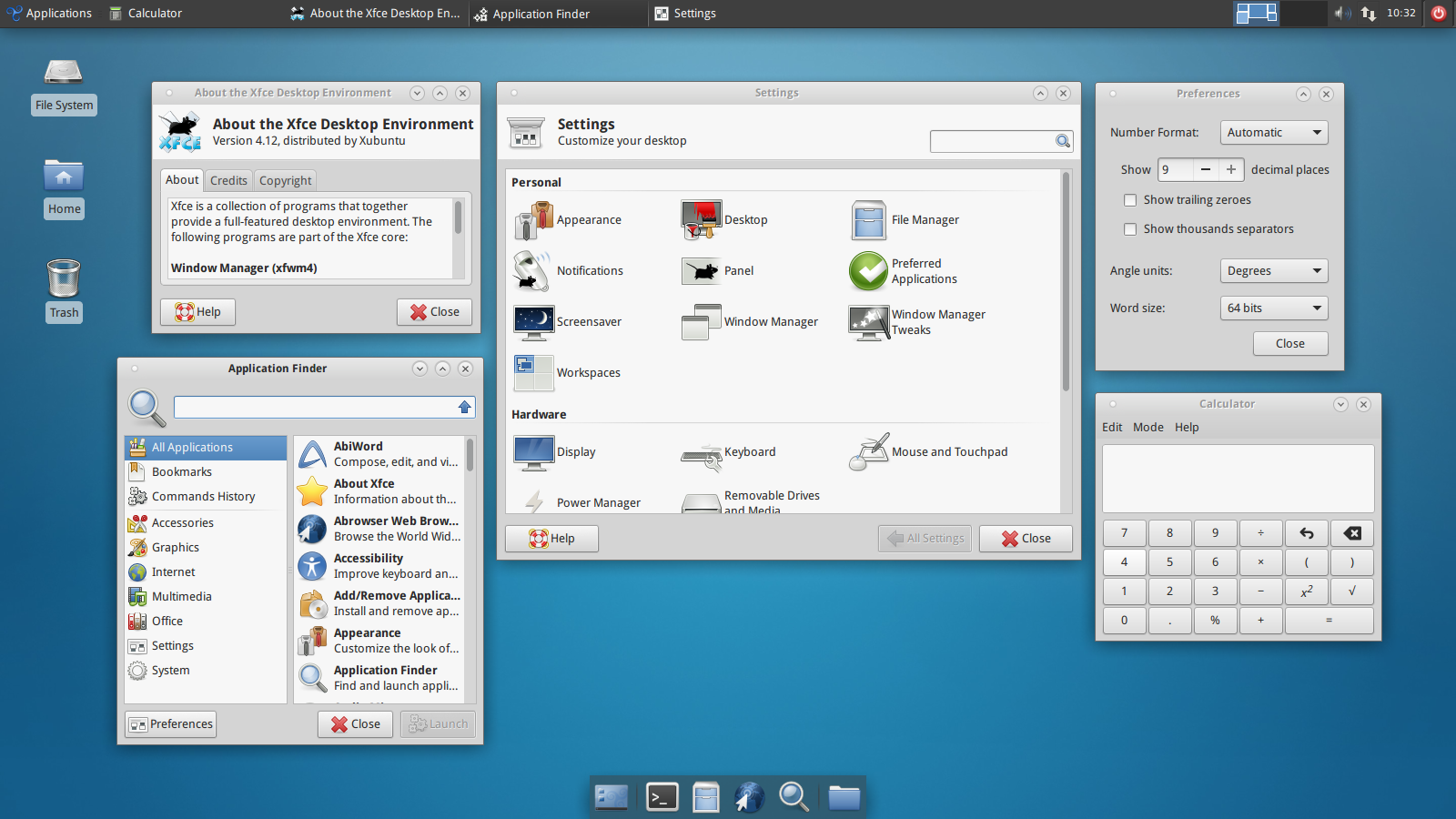The image size is (1456, 819).
Task: Open Calculator Edit menu
Action: click(x=1112, y=427)
